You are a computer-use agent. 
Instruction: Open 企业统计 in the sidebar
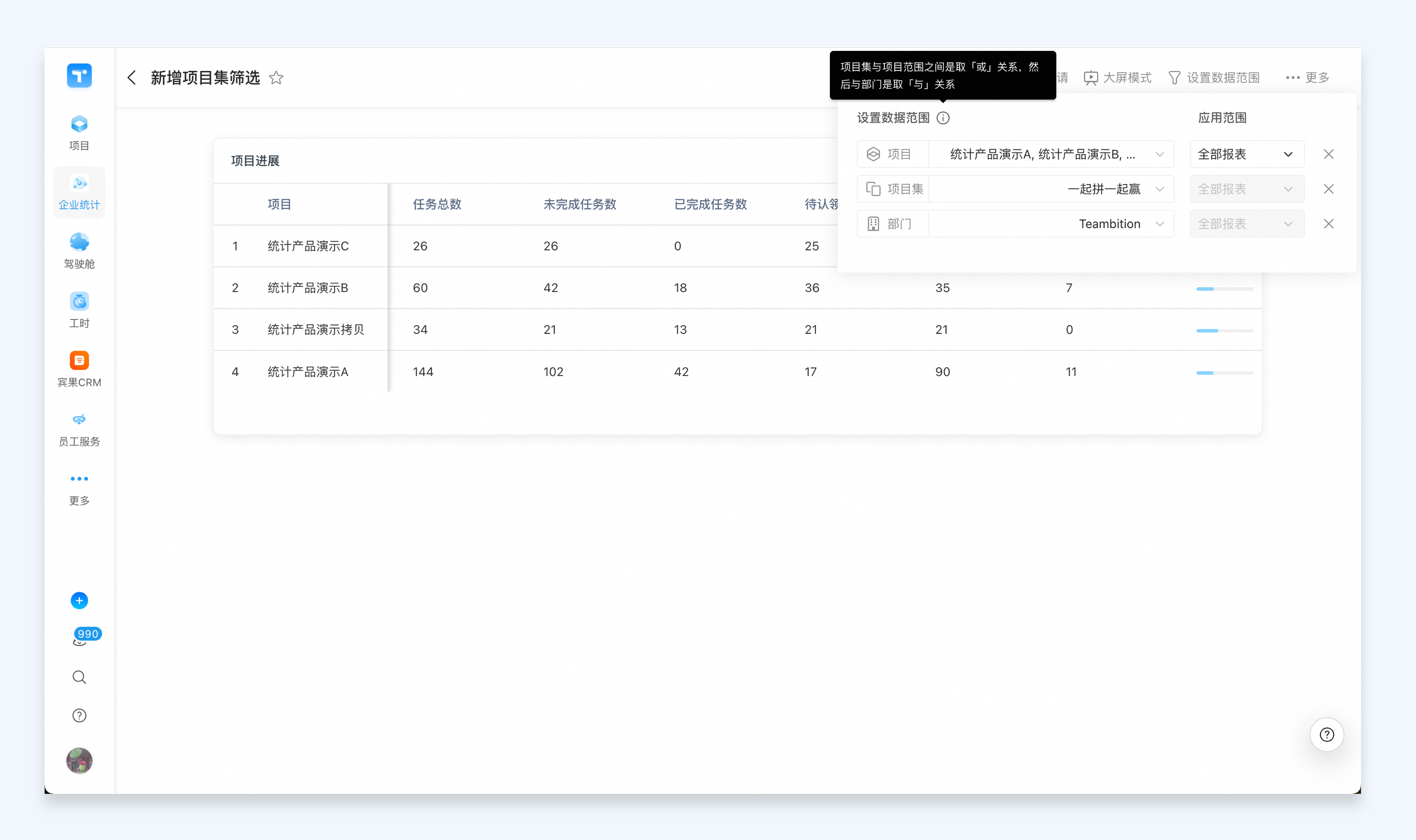tap(79, 192)
